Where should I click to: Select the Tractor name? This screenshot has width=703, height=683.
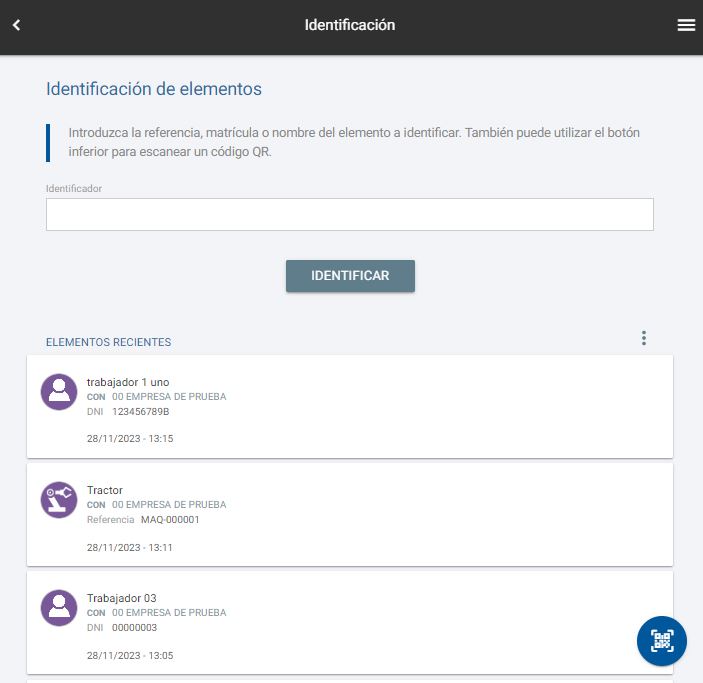click(105, 490)
